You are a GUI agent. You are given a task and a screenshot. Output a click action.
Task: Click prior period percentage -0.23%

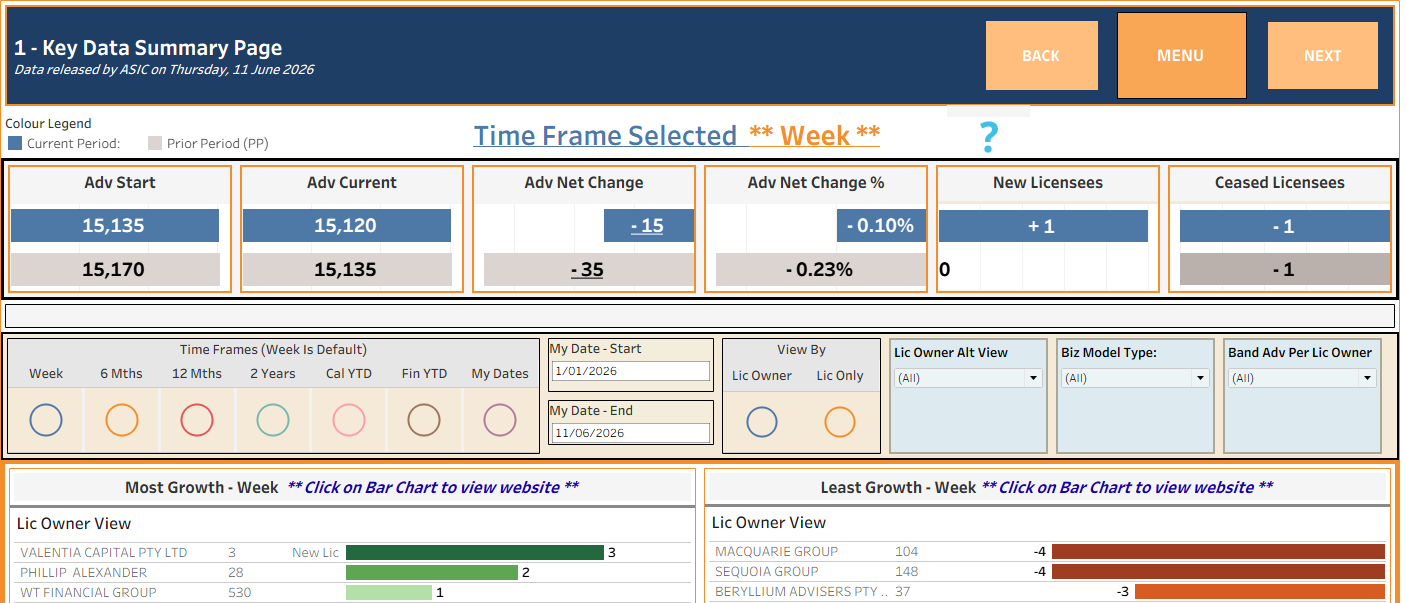click(x=819, y=270)
